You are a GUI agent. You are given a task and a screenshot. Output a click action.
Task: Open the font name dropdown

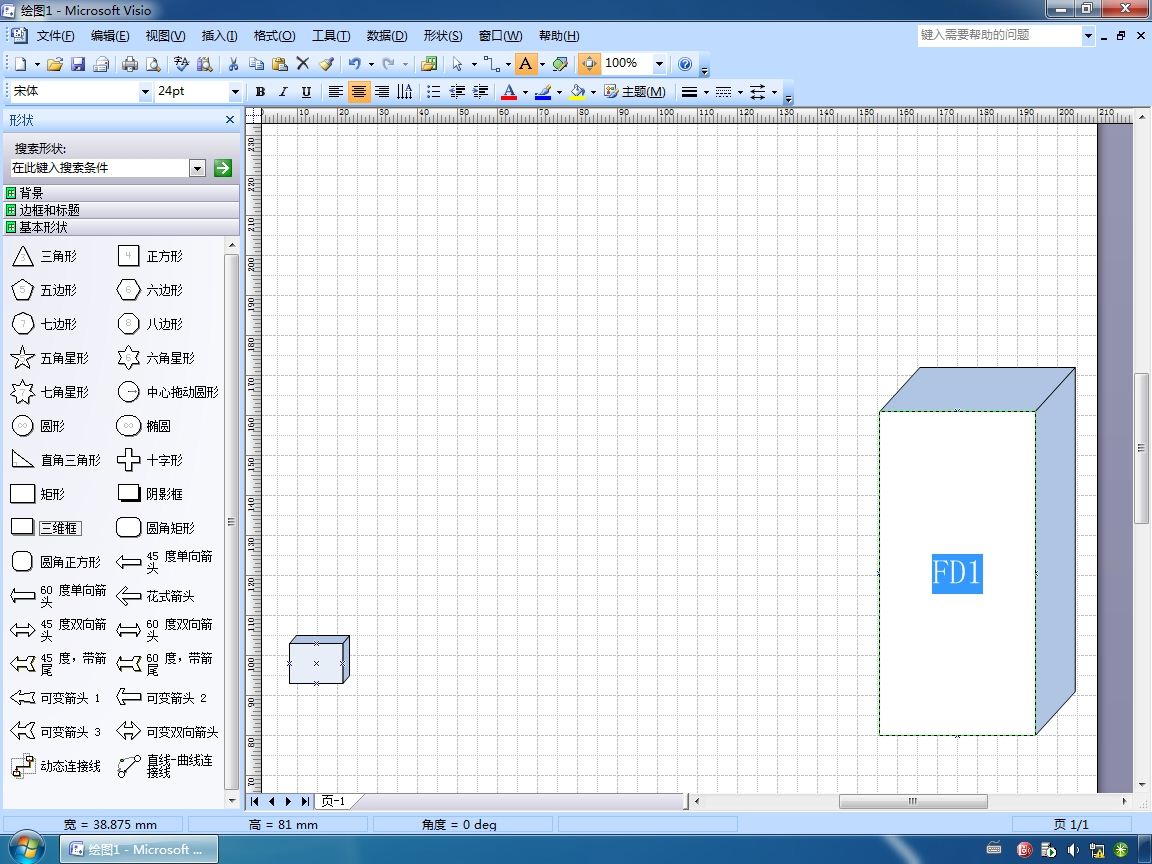tap(145, 92)
